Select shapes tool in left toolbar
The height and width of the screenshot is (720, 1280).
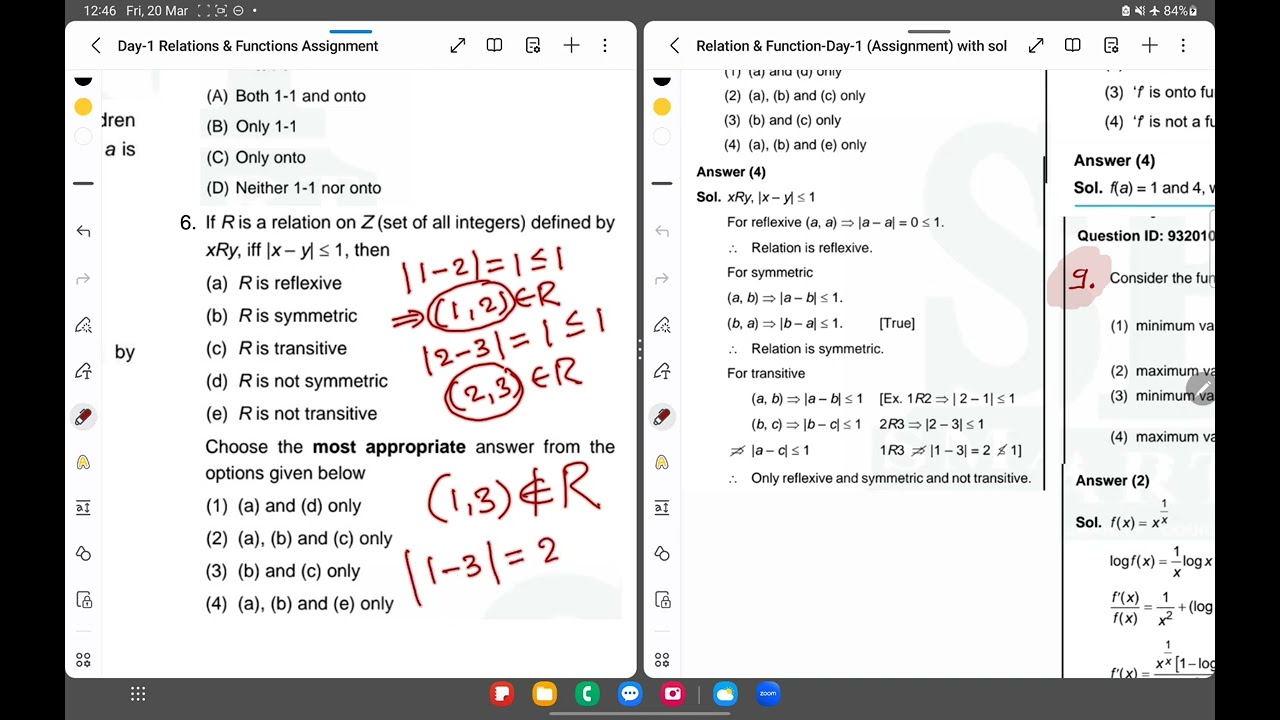83,554
